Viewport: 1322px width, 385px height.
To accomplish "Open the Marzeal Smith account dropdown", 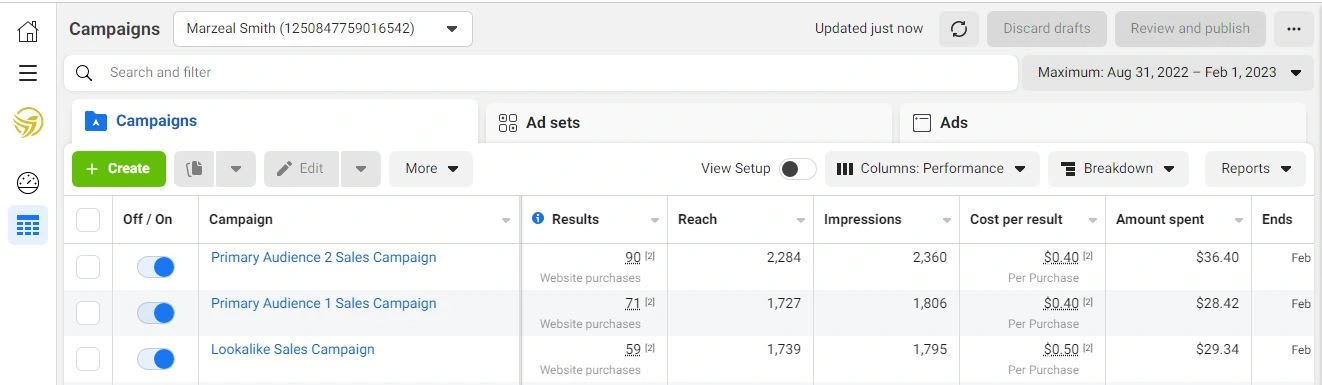I will (x=323, y=29).
